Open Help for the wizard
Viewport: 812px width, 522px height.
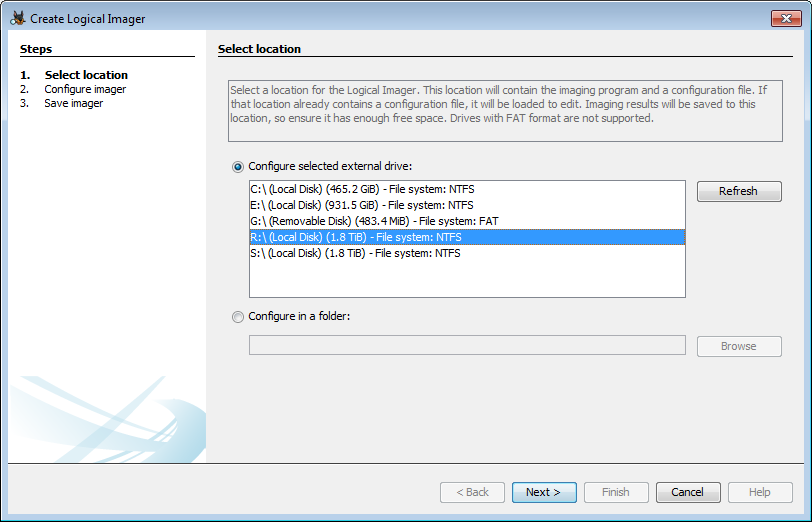[759, 492]
